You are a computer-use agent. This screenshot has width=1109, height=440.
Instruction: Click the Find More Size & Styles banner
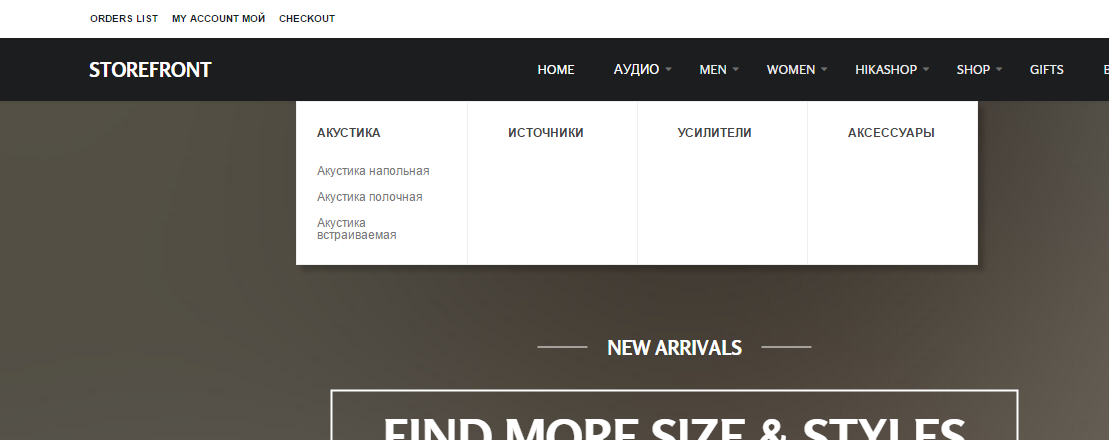tap(674, 415)
